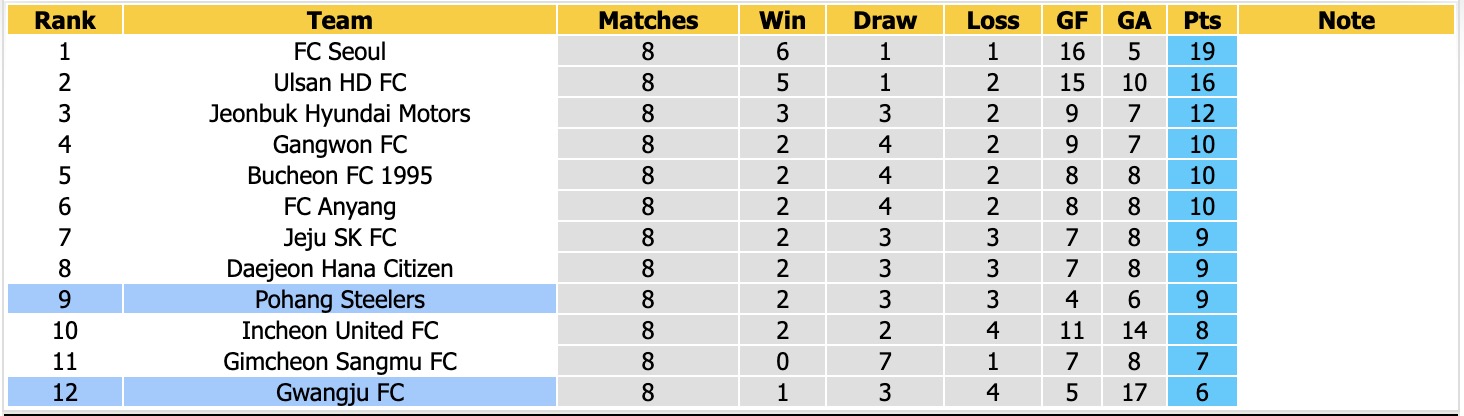Image resolution: width=1464 pixels, height=416 pixels.
Task: Click the Note column header
Action: [x=1346, y=20]
